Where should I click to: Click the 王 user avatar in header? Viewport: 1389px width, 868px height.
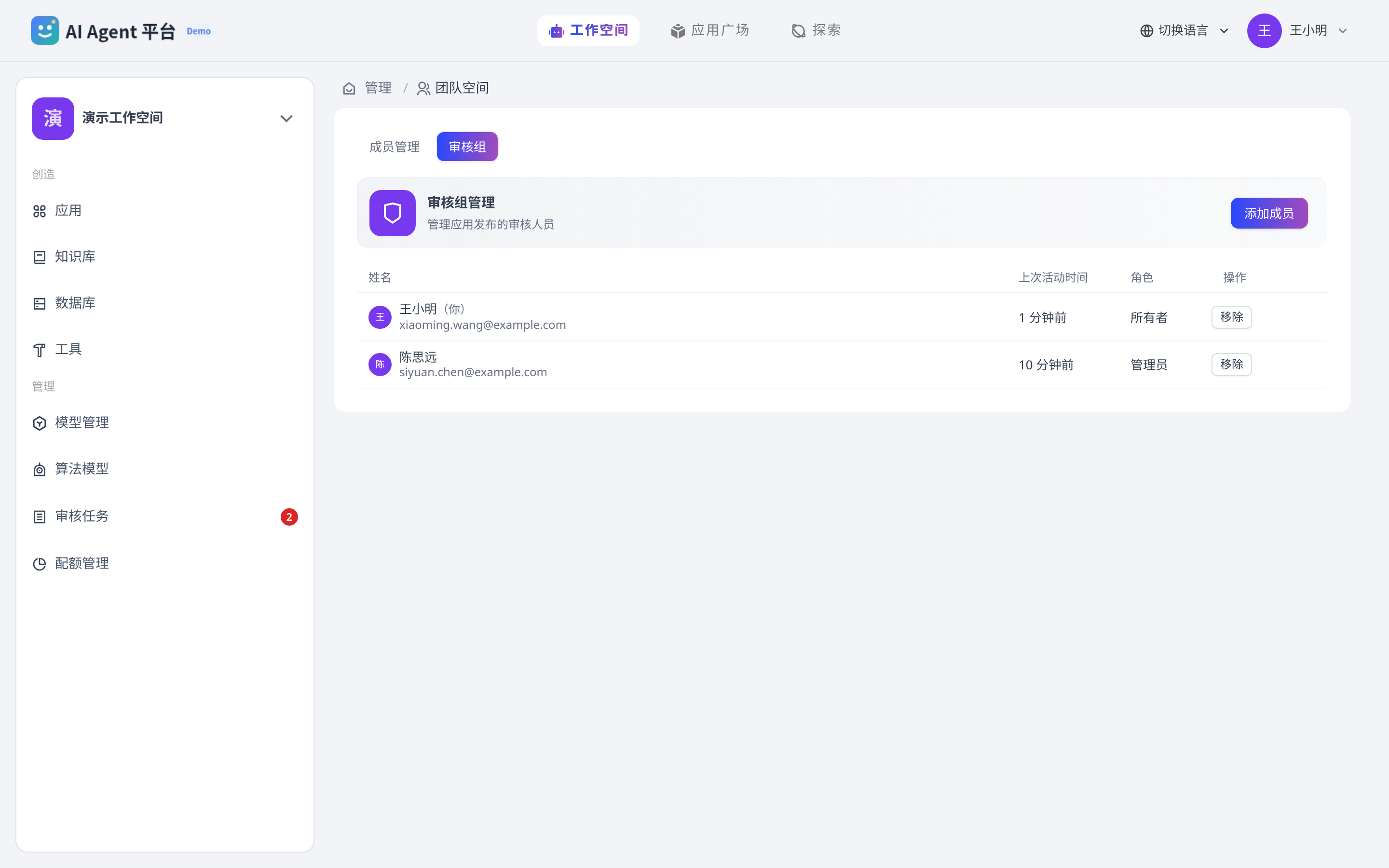1264,31
